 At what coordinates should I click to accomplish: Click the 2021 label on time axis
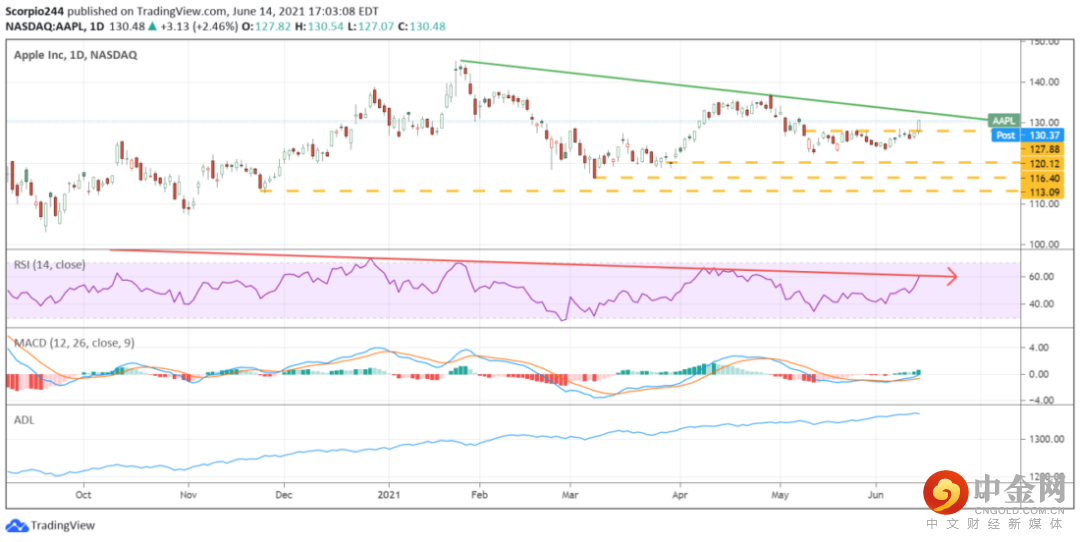389,494
